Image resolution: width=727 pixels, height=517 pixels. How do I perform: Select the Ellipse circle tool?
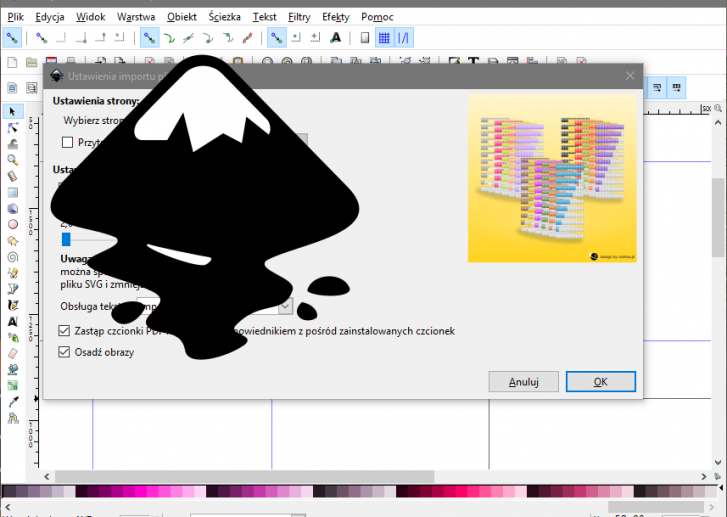click(x=13, y=224)
